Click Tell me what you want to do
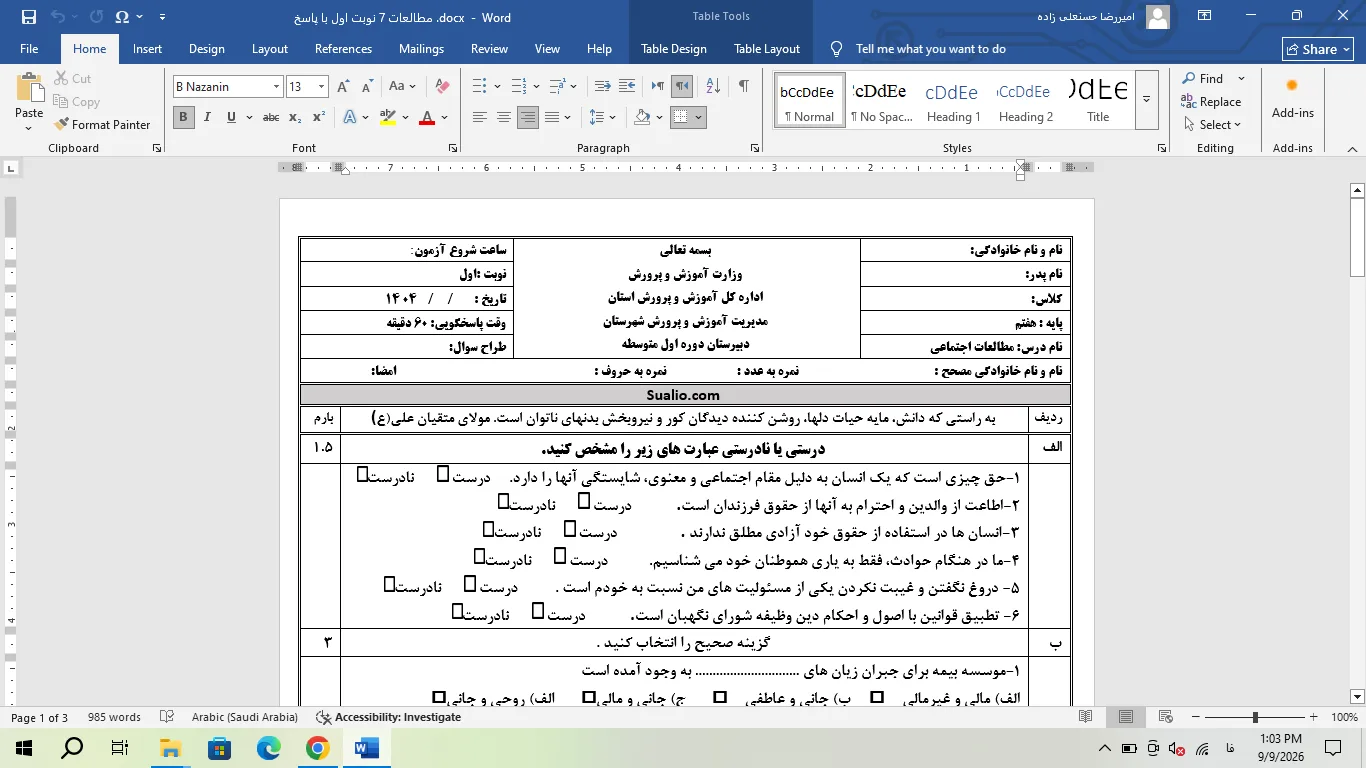 930,49
